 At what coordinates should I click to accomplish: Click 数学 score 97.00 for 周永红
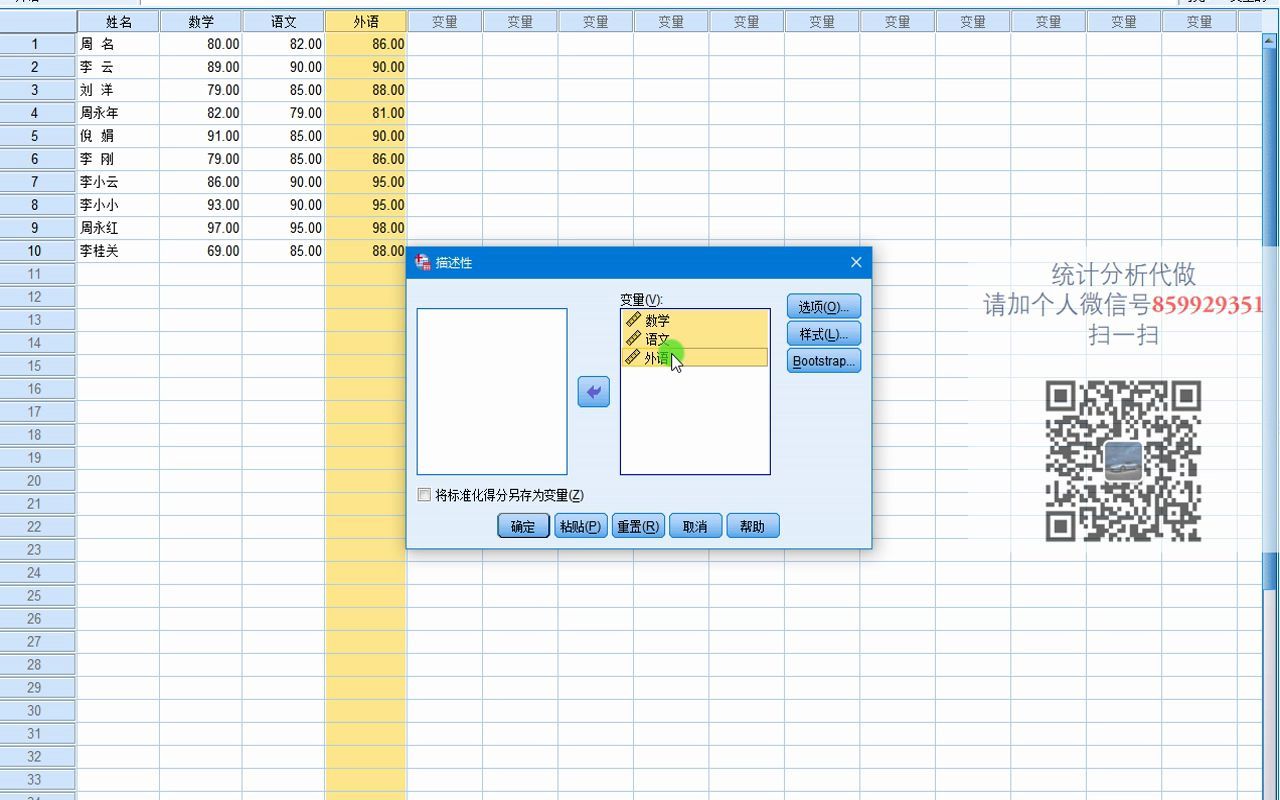(x=201, y=228)
